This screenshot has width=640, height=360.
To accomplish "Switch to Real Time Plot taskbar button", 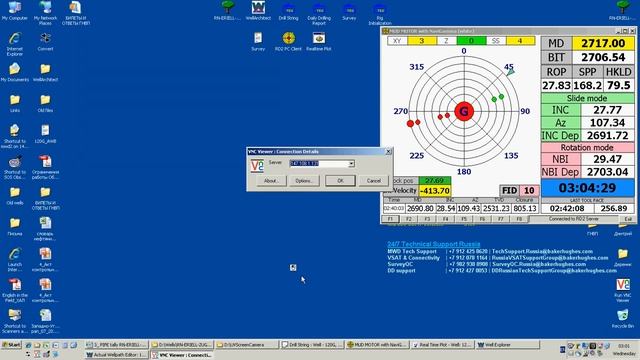I will (x=442, y=345).
